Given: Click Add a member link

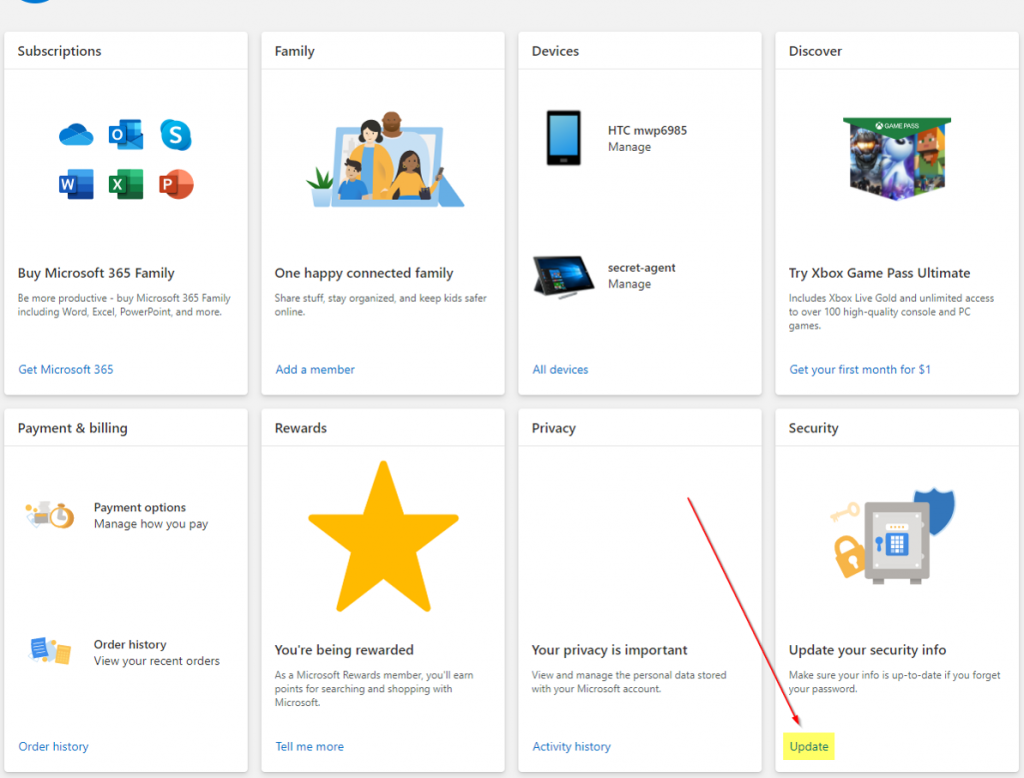Looking at the screenshot, I should (315, 370).
